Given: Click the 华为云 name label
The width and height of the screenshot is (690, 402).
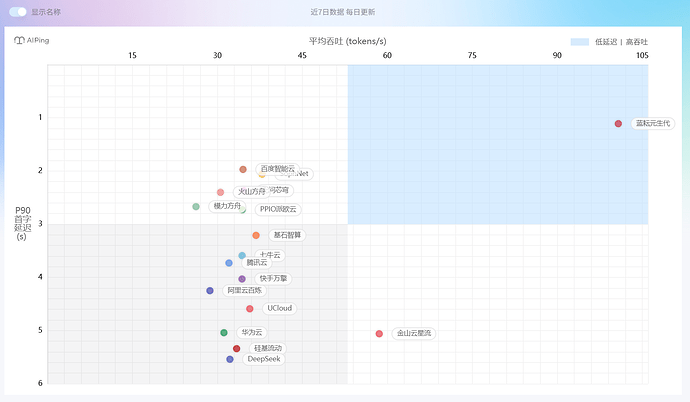Looking at the screenshot, I should click(x=252, y=332).
